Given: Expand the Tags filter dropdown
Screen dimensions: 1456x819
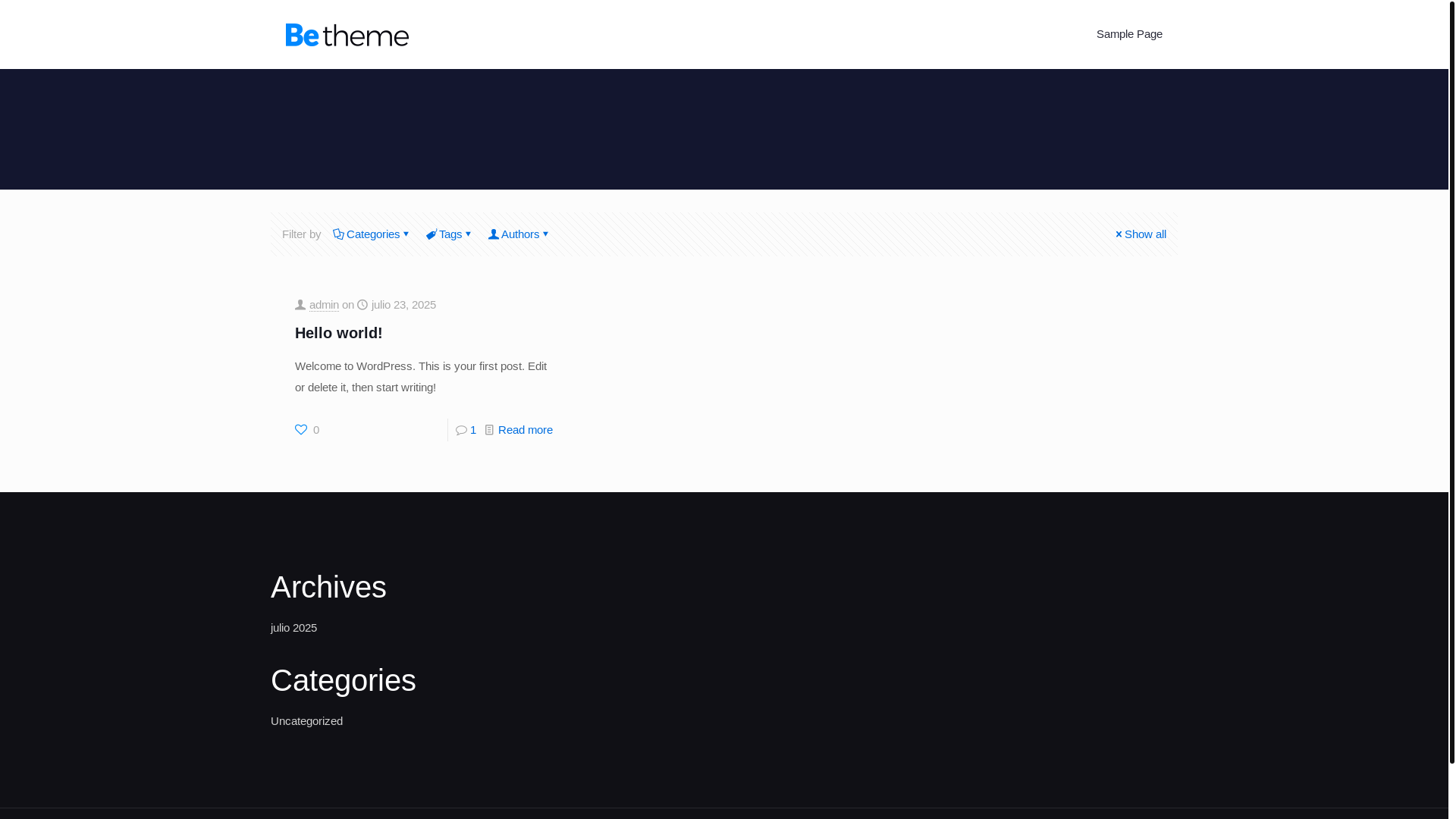Looking at the screenshot, I should click(x=448, y=234).
